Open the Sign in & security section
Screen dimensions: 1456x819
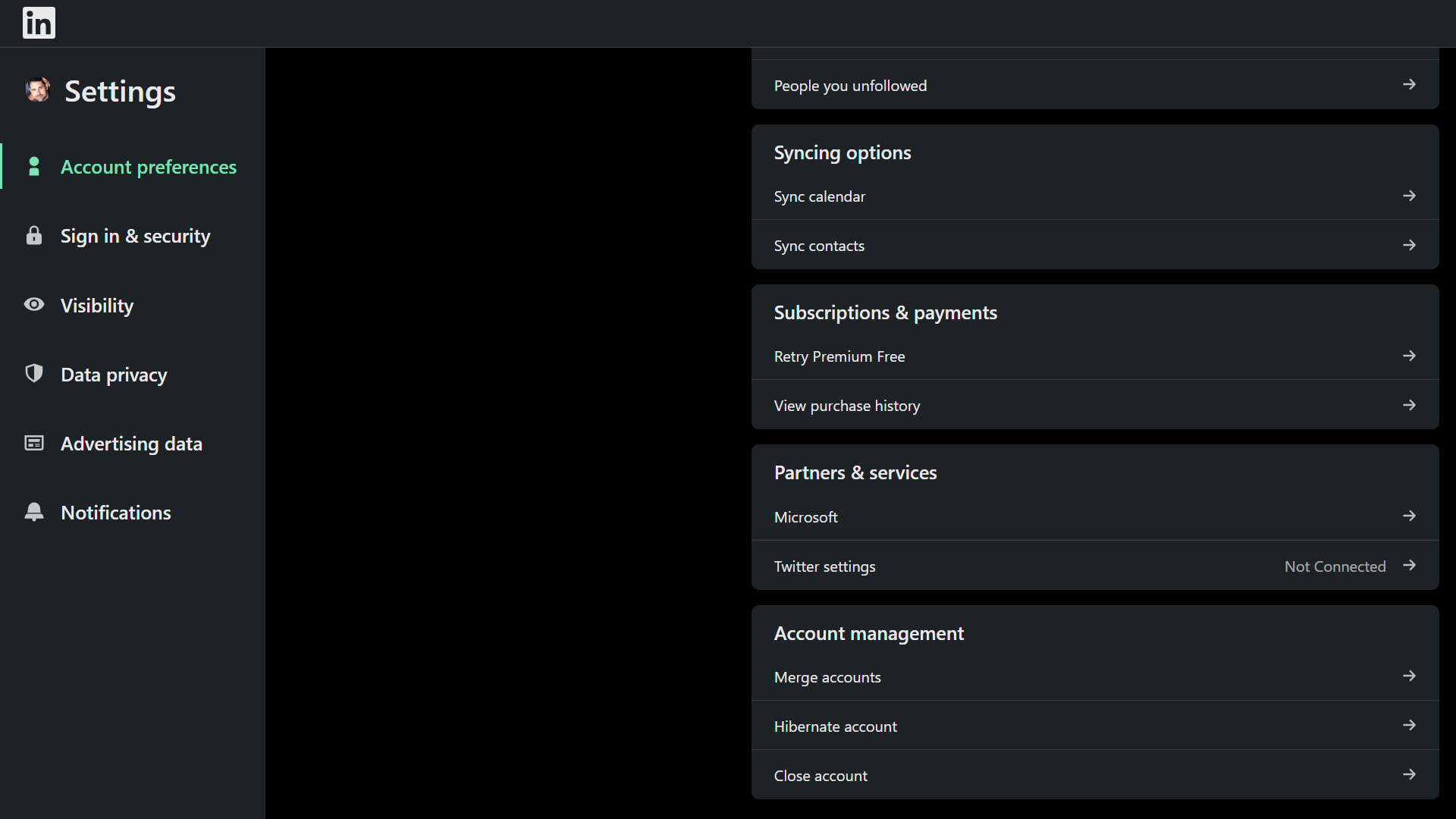tap(135, 237)
